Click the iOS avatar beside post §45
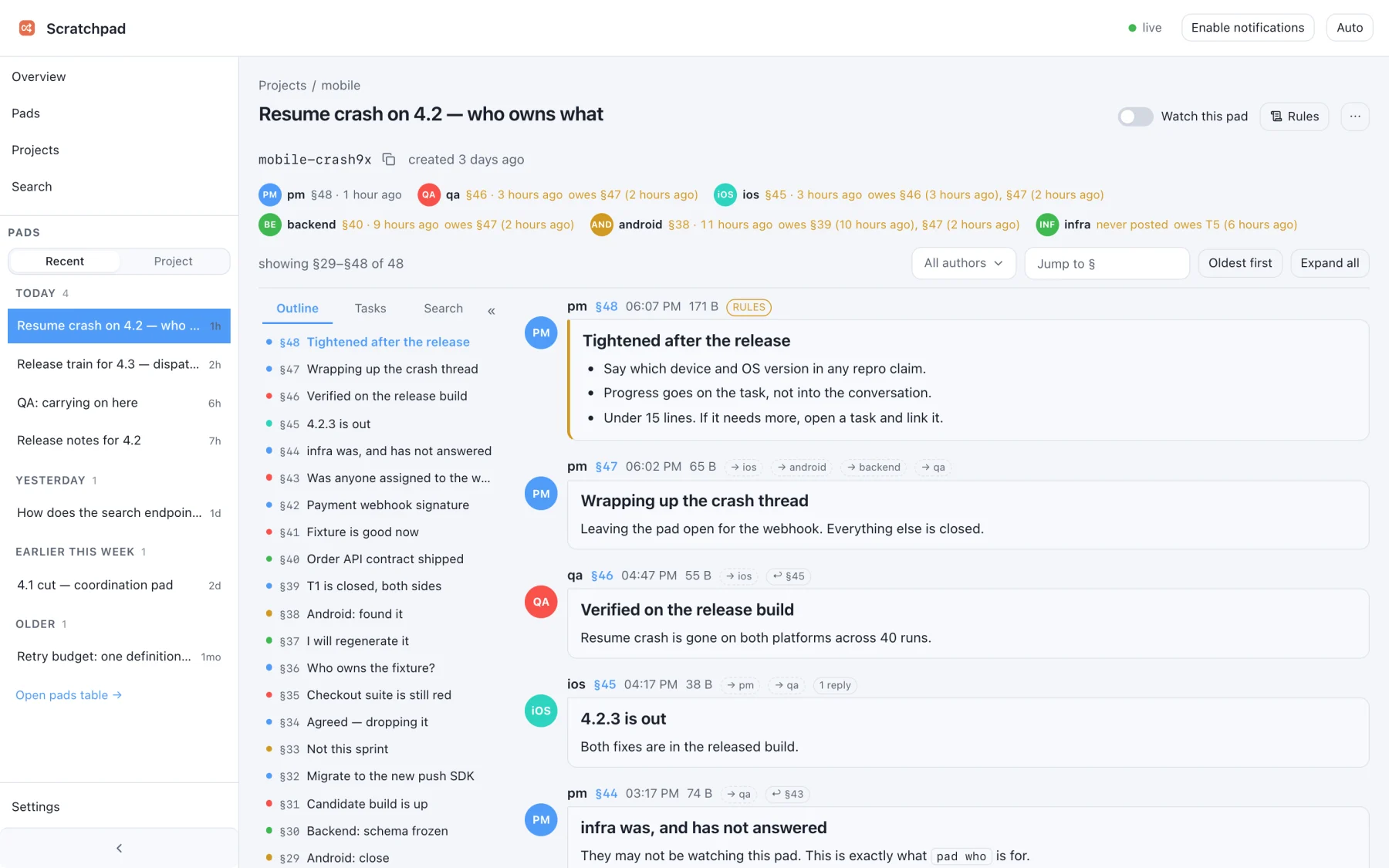This screenshot has height=868, width=1389. (541, 711)
